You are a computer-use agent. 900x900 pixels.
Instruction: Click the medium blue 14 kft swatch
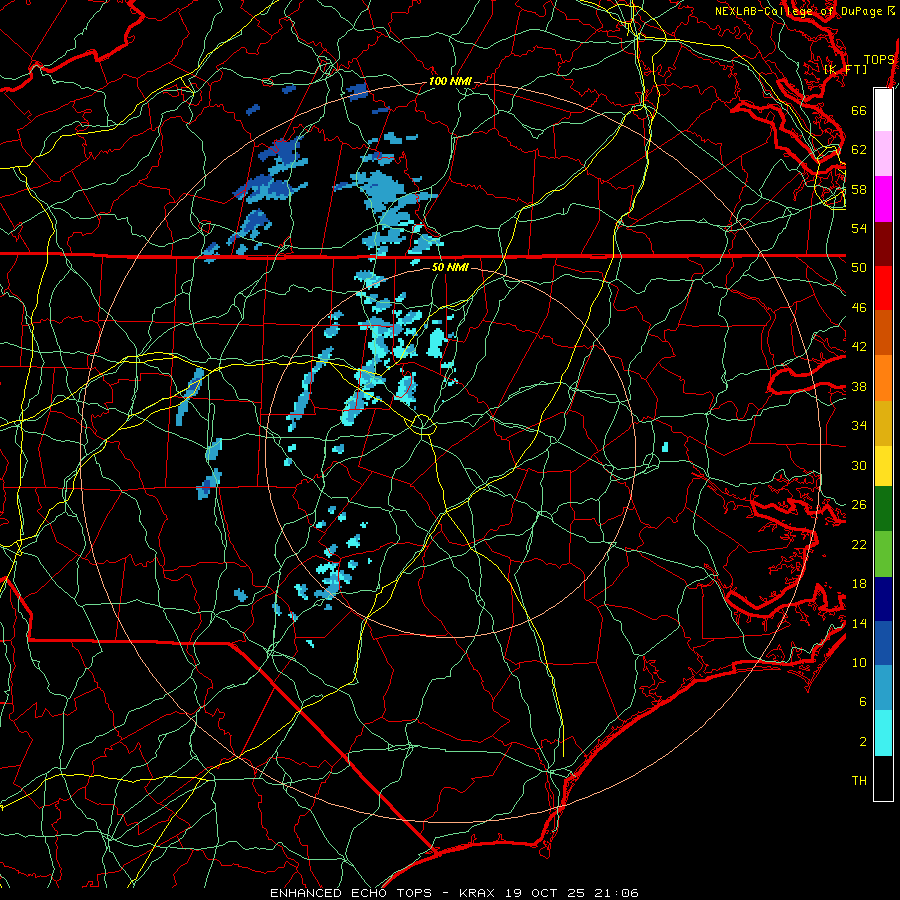883,643
